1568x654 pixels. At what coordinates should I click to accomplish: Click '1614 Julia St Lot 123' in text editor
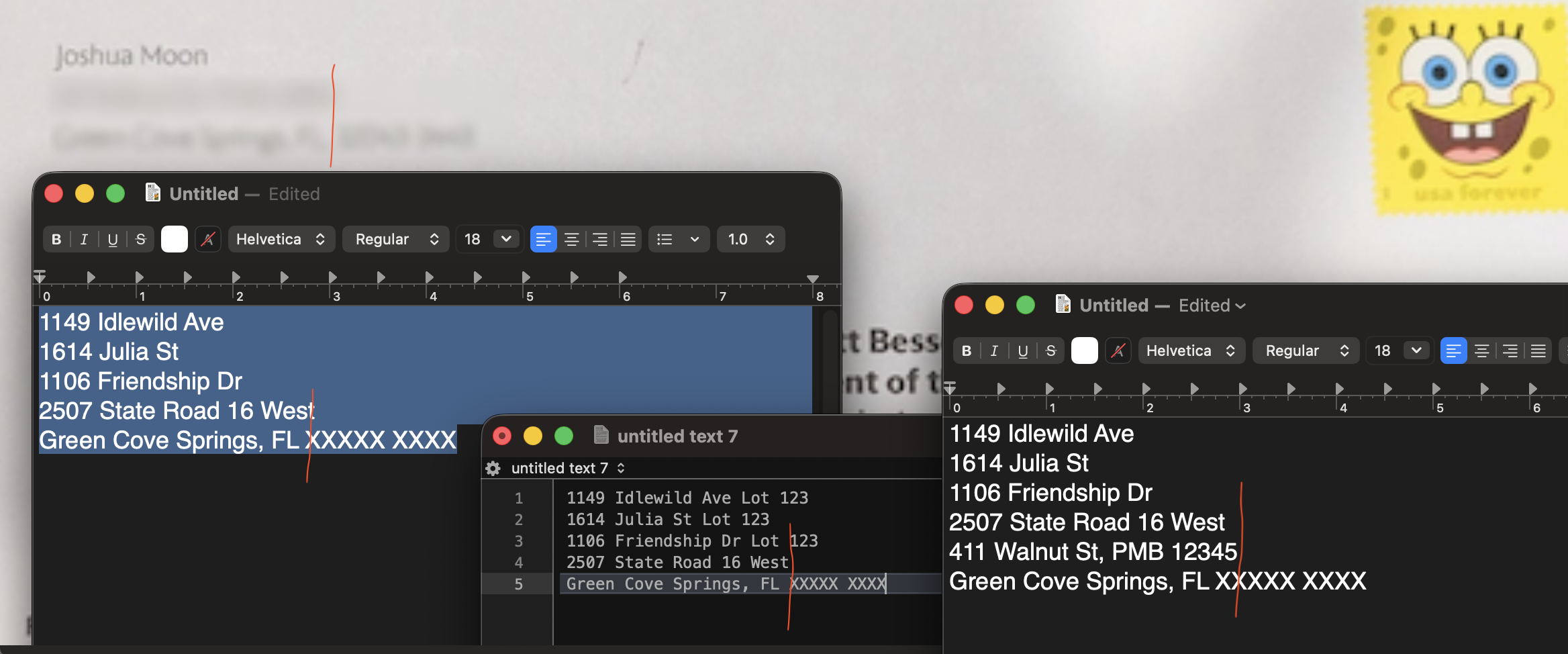click(668, 520)
